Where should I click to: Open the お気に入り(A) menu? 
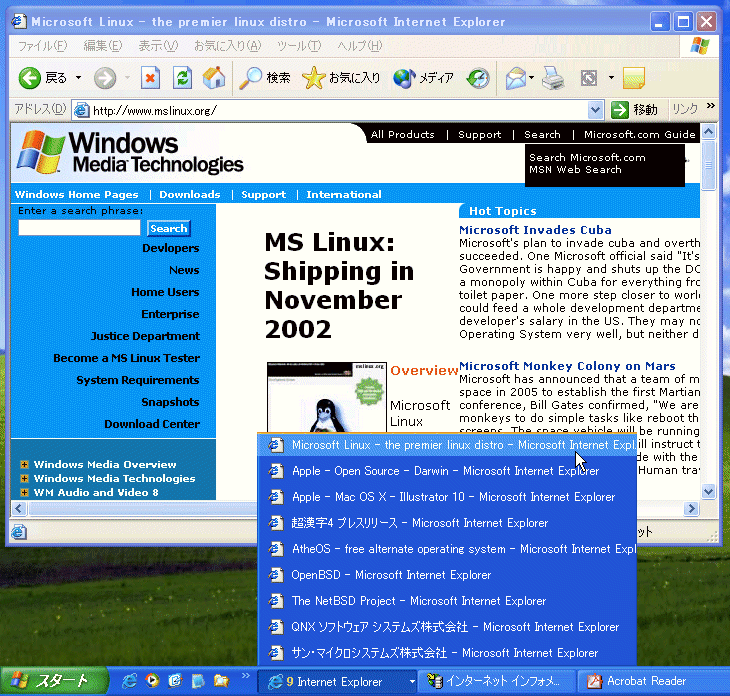click(x=228, y=46)
